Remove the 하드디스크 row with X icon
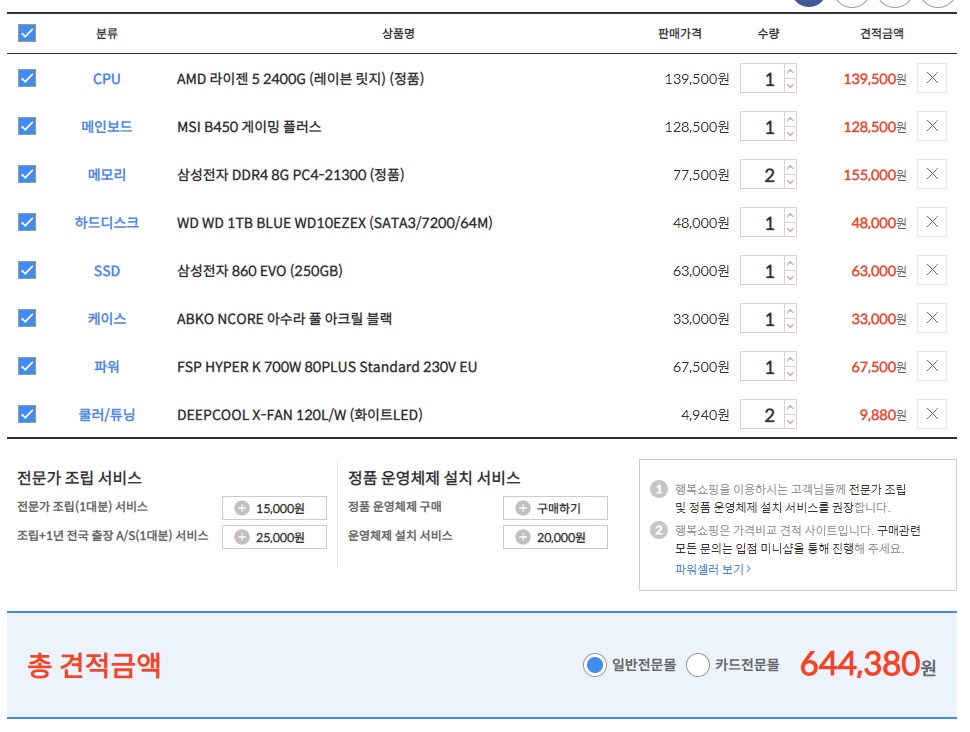 point(932,222)
